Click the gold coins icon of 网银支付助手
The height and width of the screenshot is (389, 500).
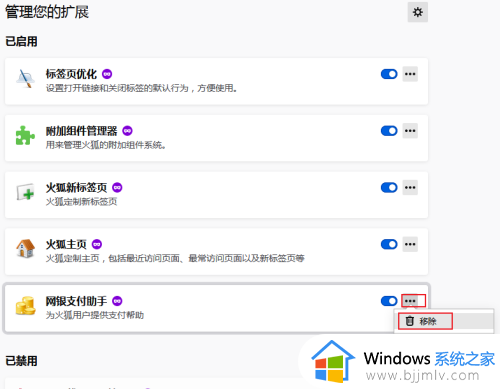26,306
